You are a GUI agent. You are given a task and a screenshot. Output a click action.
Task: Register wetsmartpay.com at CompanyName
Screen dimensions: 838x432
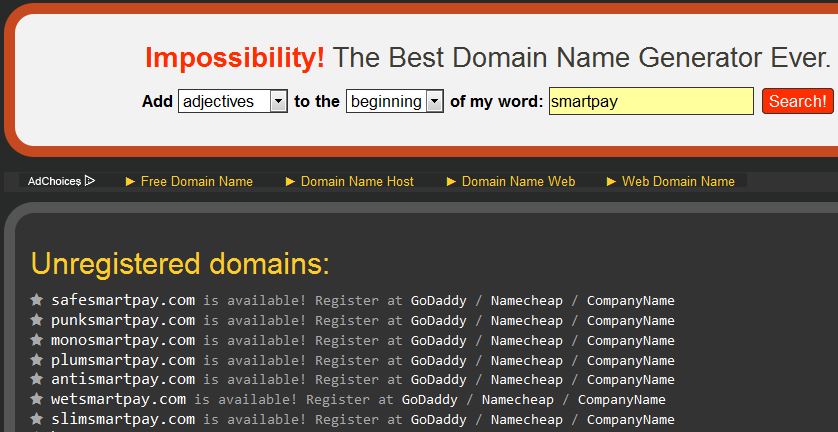622,400
